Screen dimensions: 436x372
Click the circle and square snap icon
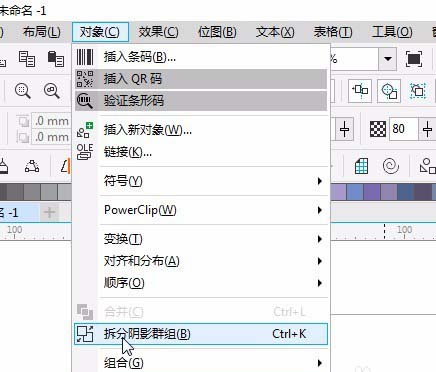(389, 90)
